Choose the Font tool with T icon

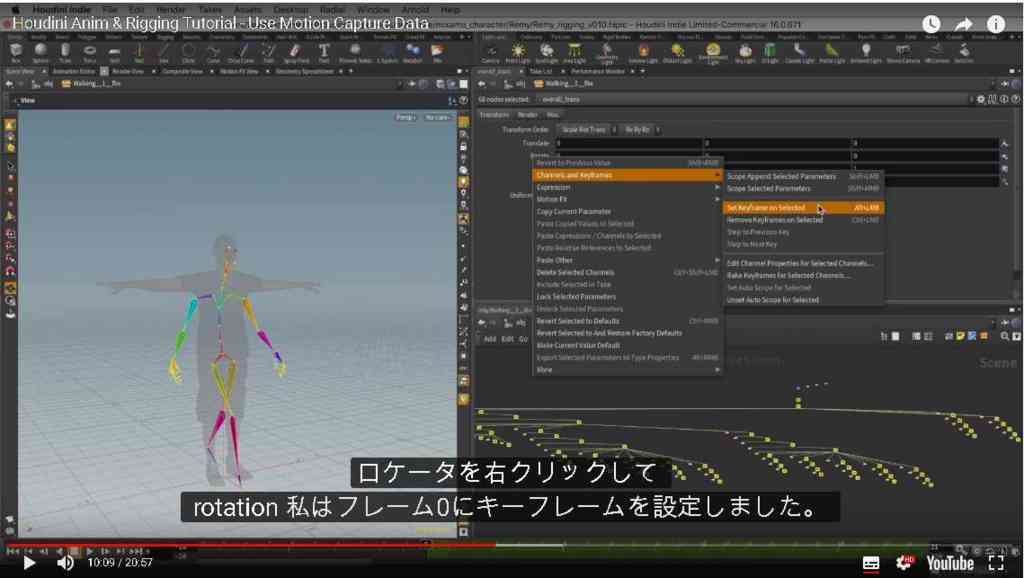[x=324, y=52]
